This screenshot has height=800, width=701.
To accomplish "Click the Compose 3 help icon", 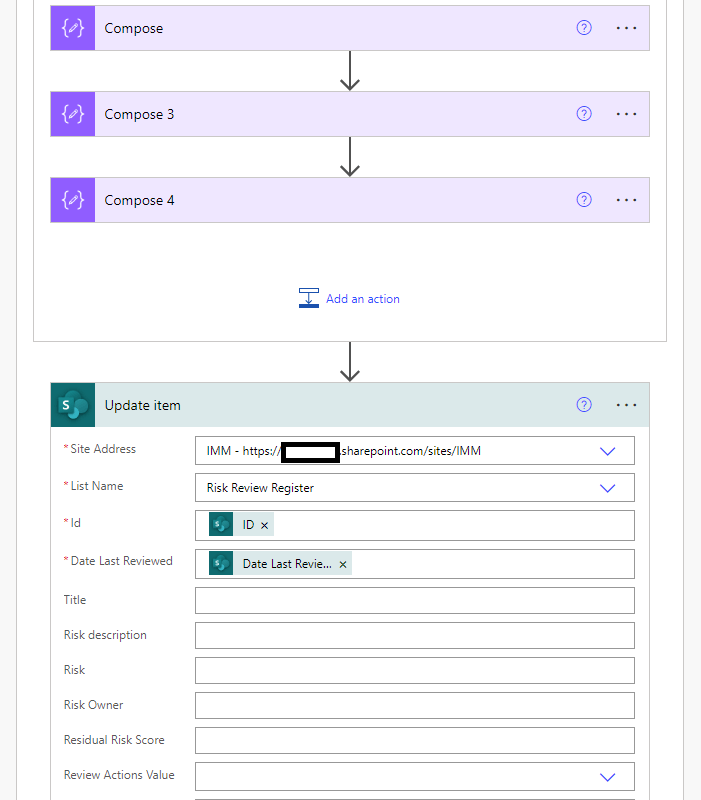I will click(584, 113).
